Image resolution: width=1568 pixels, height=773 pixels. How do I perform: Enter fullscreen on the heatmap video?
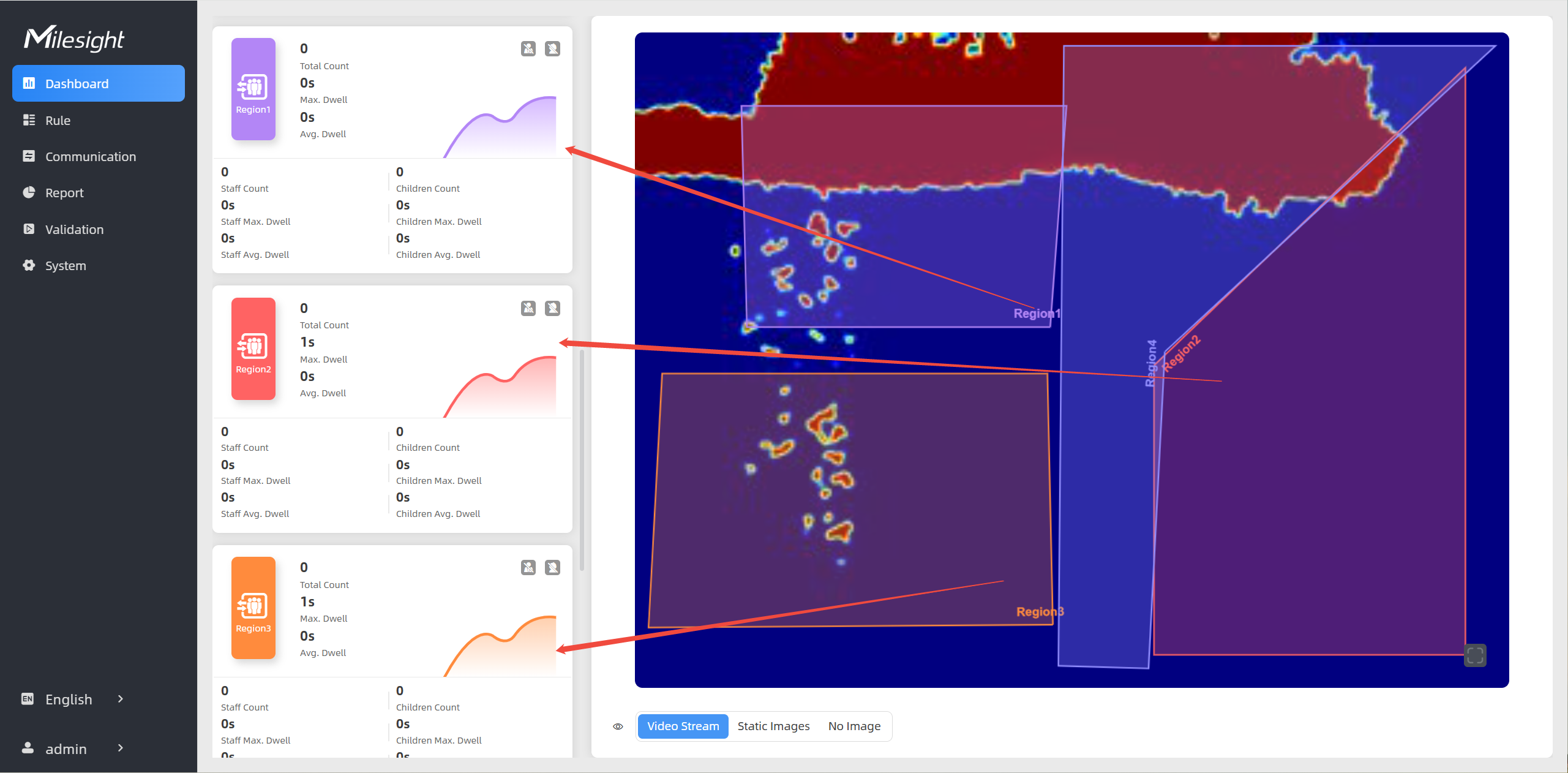[x=1474, y=655]
